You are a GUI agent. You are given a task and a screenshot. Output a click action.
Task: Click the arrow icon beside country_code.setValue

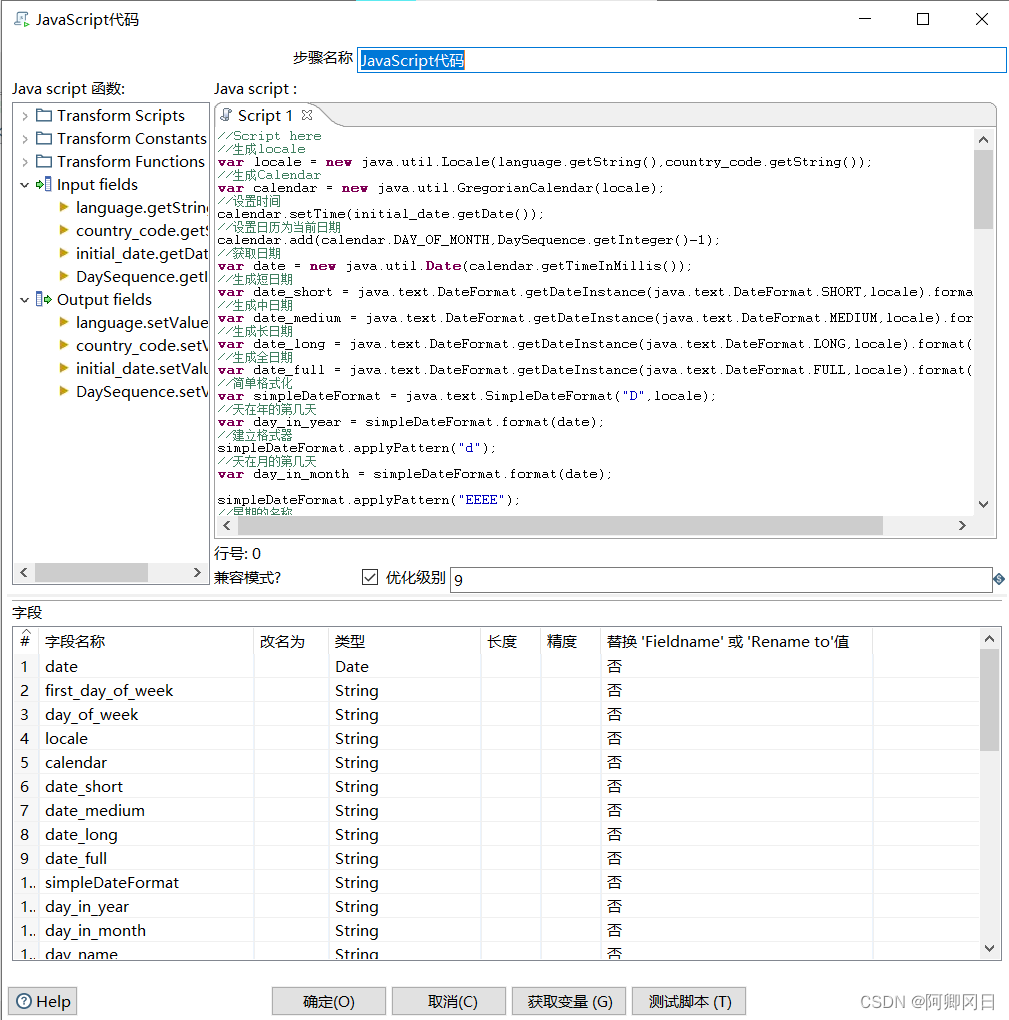[x=64, y=346]
